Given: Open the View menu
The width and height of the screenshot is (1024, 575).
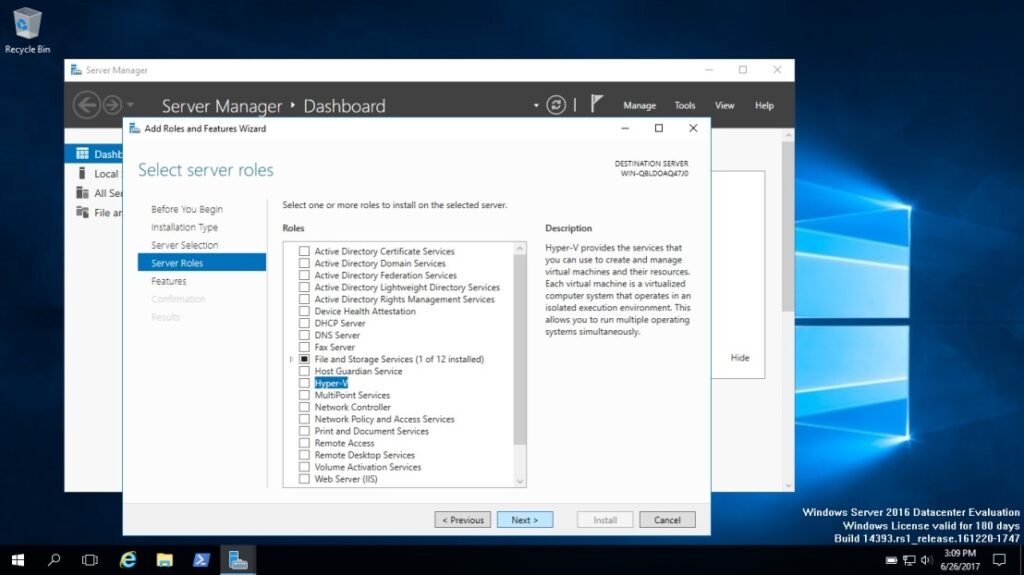Looking at the screenshot, I should pyautogui.click(x=724, y=105).
